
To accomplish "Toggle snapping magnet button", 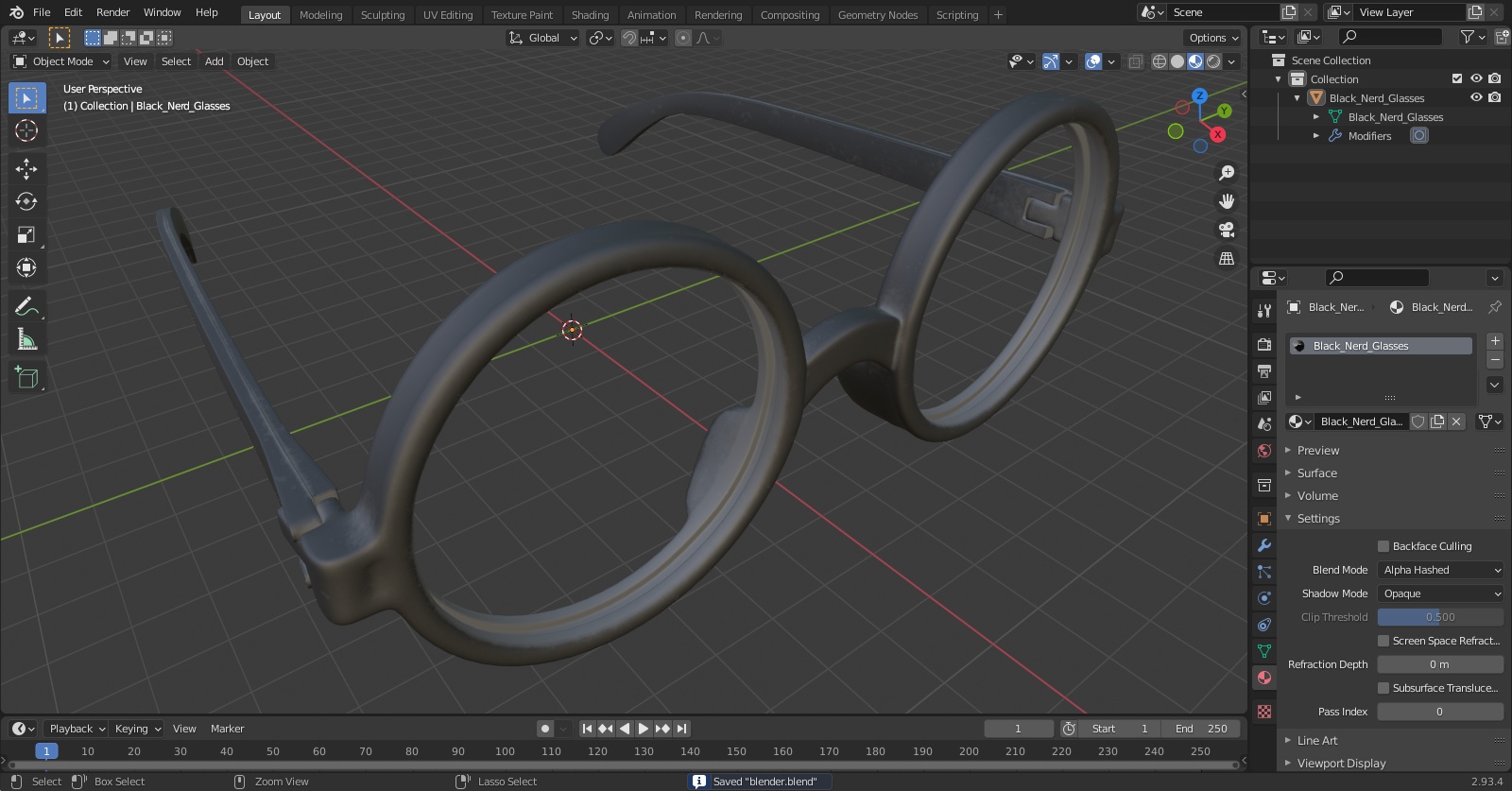I will tap(628, 38).
